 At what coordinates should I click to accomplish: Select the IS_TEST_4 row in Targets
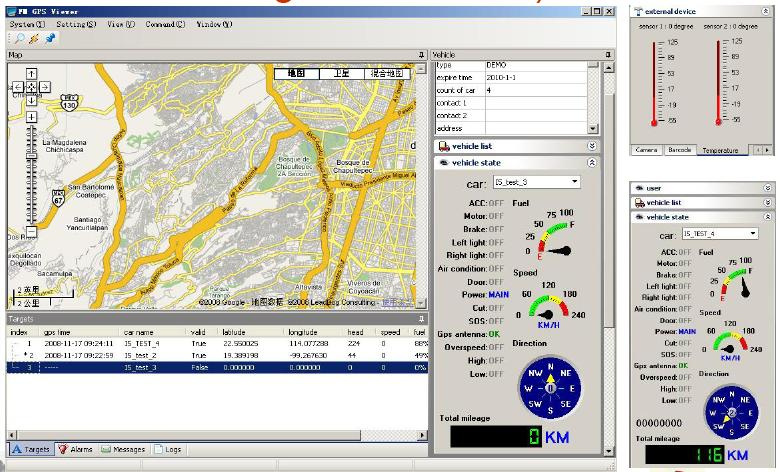point(217,343)
